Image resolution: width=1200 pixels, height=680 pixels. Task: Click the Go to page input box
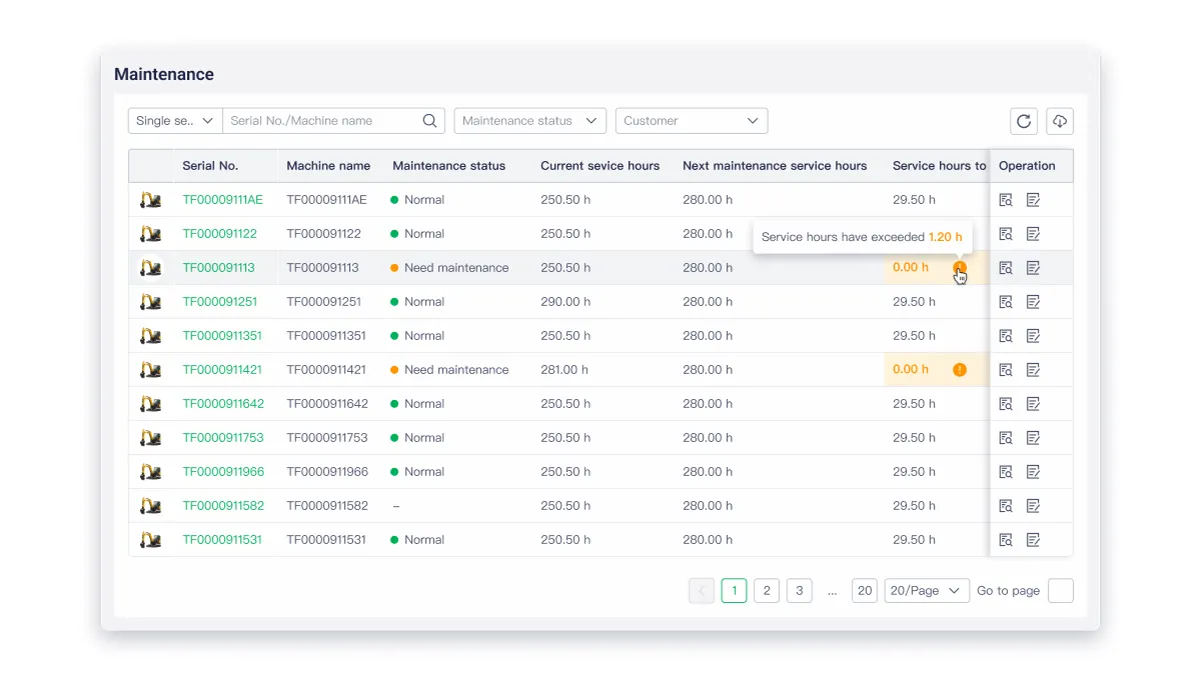pyautogui.click(x=1060, y=591)
